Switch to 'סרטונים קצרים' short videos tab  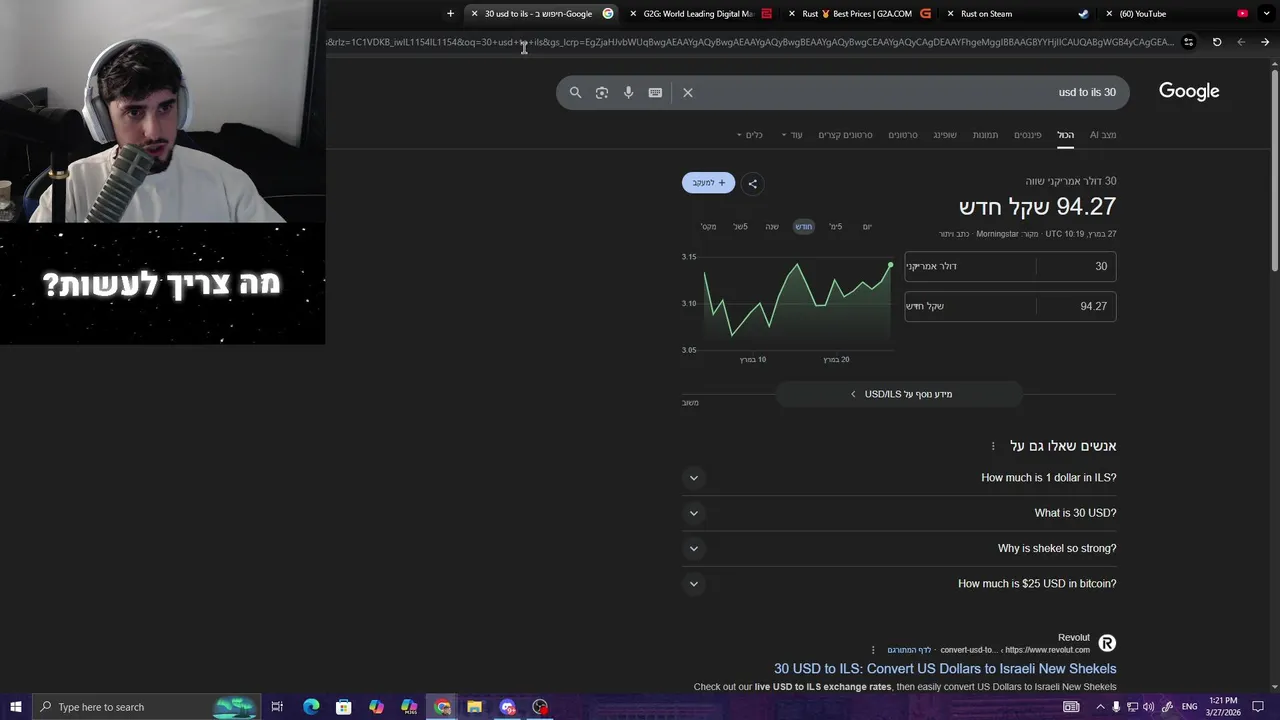(845, 135)
